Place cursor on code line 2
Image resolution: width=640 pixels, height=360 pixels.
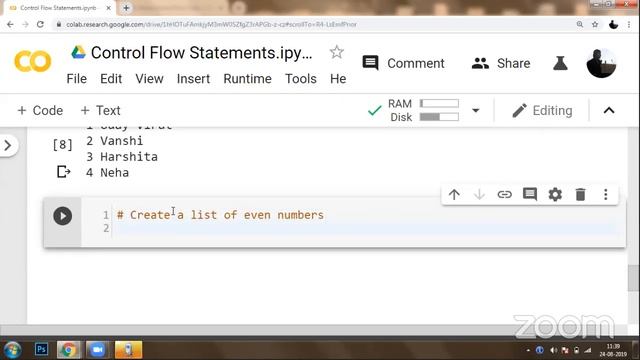[x=366, y=229]
